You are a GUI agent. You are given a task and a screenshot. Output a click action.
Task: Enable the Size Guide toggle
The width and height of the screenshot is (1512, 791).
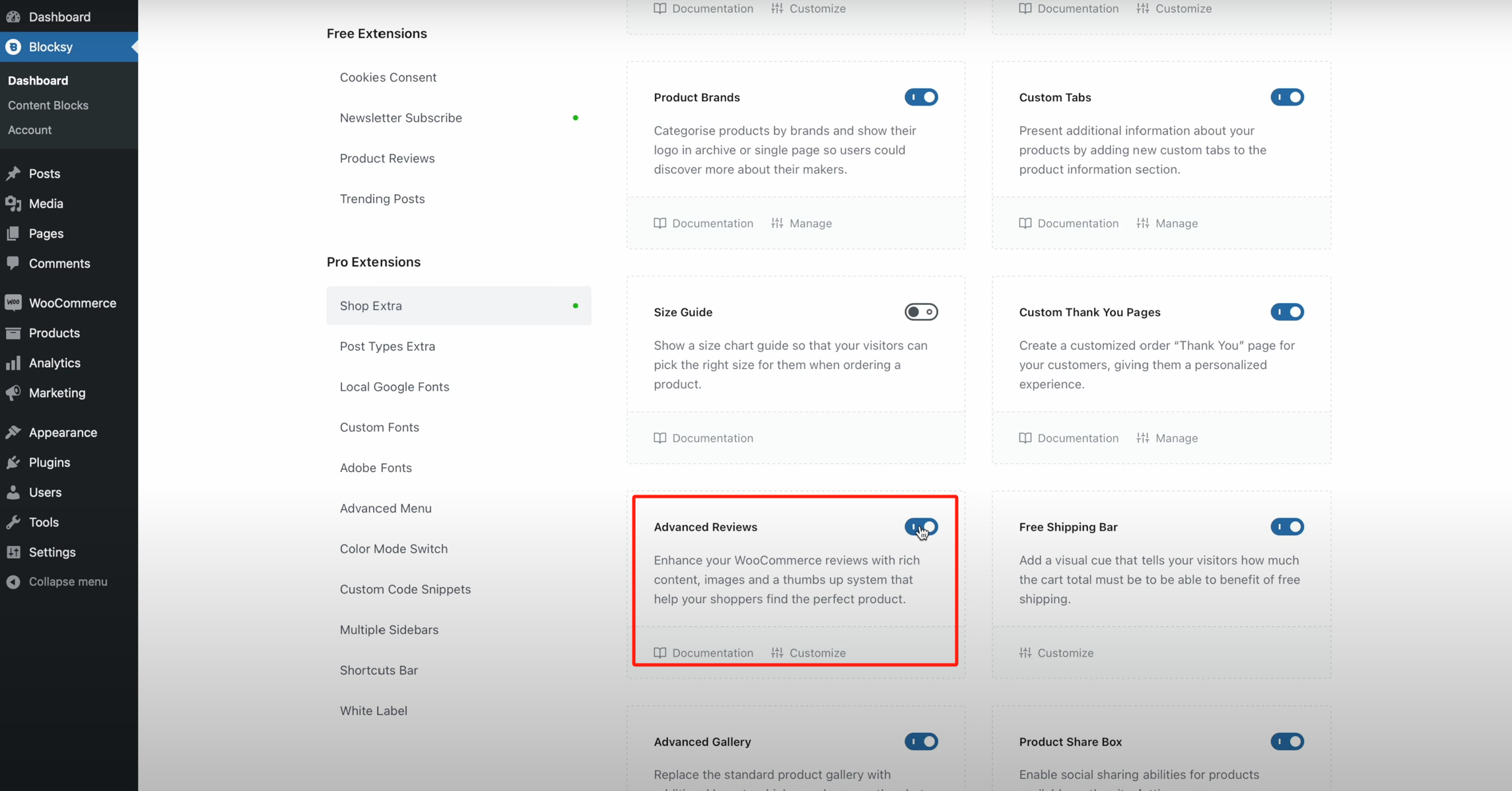tap(920, 312)
